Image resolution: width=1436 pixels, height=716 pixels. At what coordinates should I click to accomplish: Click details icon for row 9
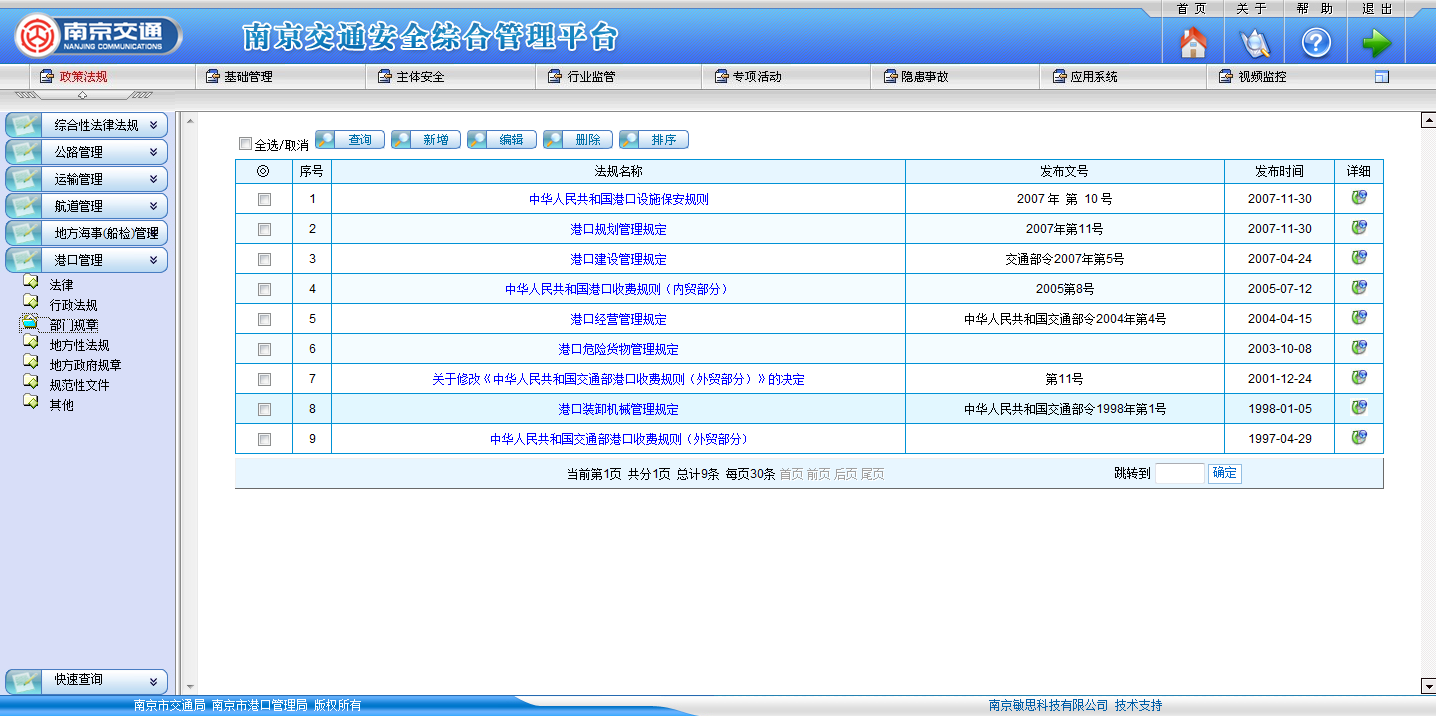1359,438
